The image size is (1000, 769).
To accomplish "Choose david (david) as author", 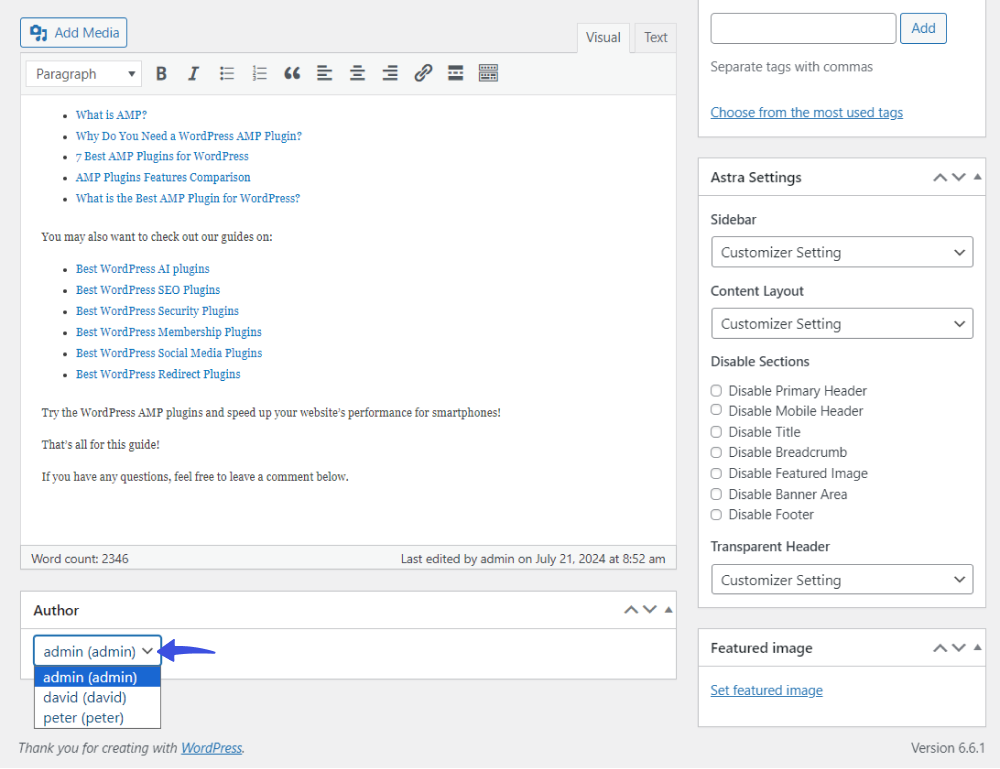I will [x=98, y=698].
